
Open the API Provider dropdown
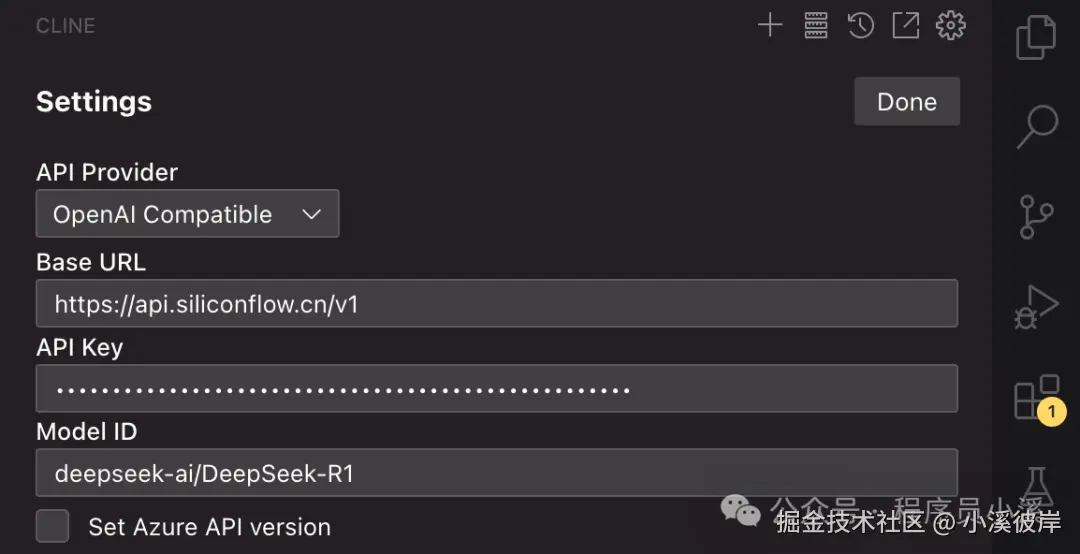187,214
